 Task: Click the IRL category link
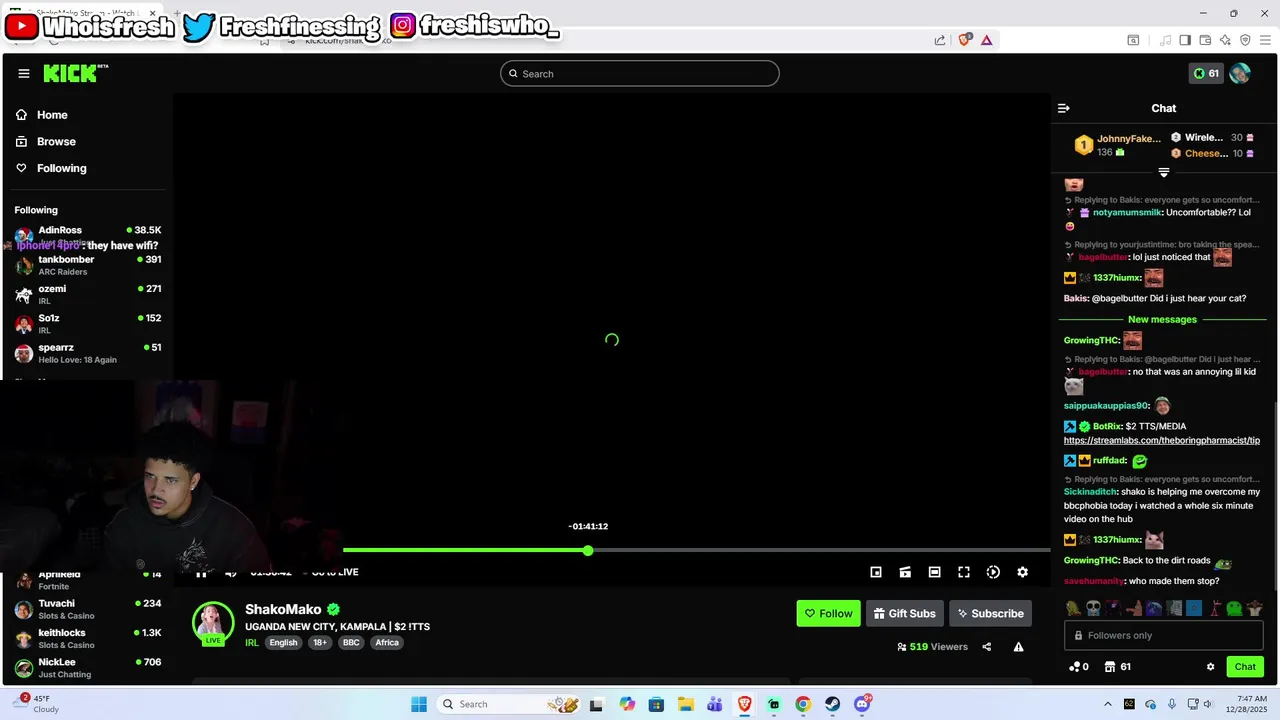coord(252,643)
